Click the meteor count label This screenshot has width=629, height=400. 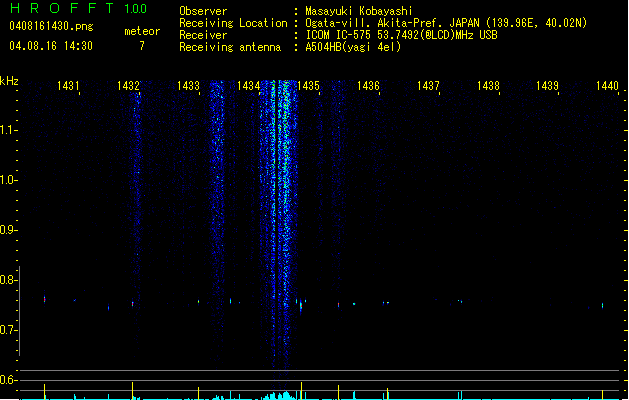click(x=142, y=31)
